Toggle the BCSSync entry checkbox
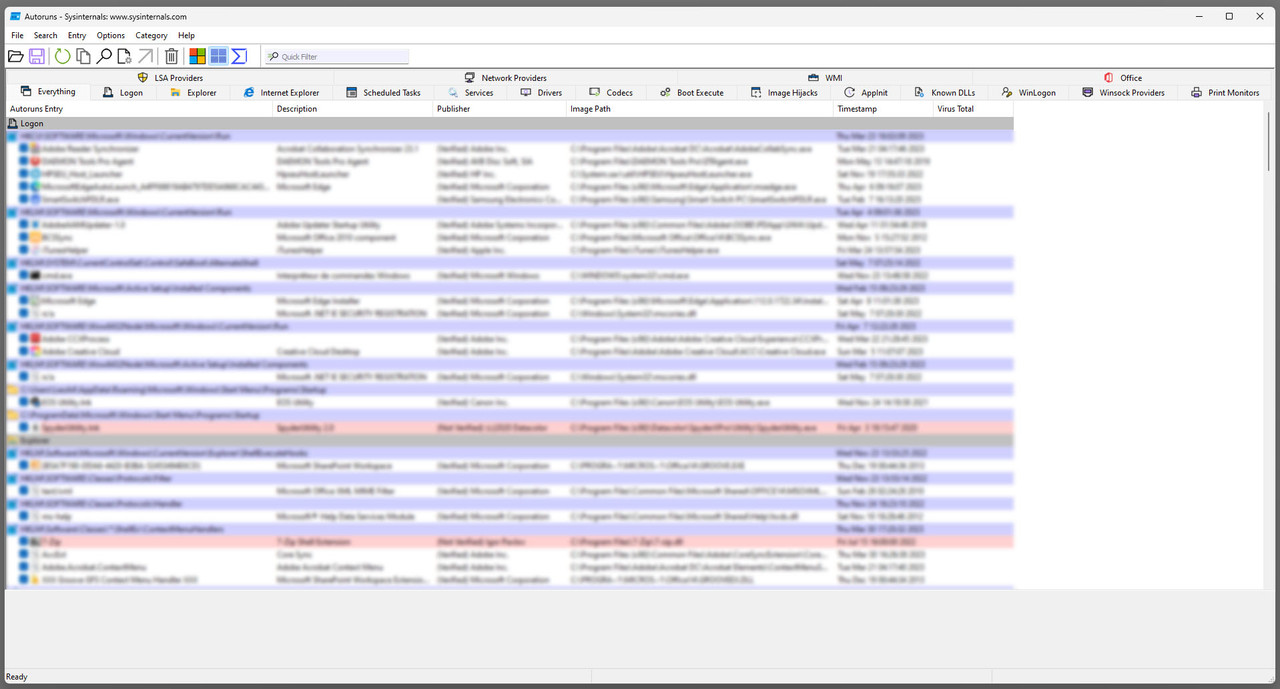The height and width of the screenshot is (689, 1280). pos(25,237)
